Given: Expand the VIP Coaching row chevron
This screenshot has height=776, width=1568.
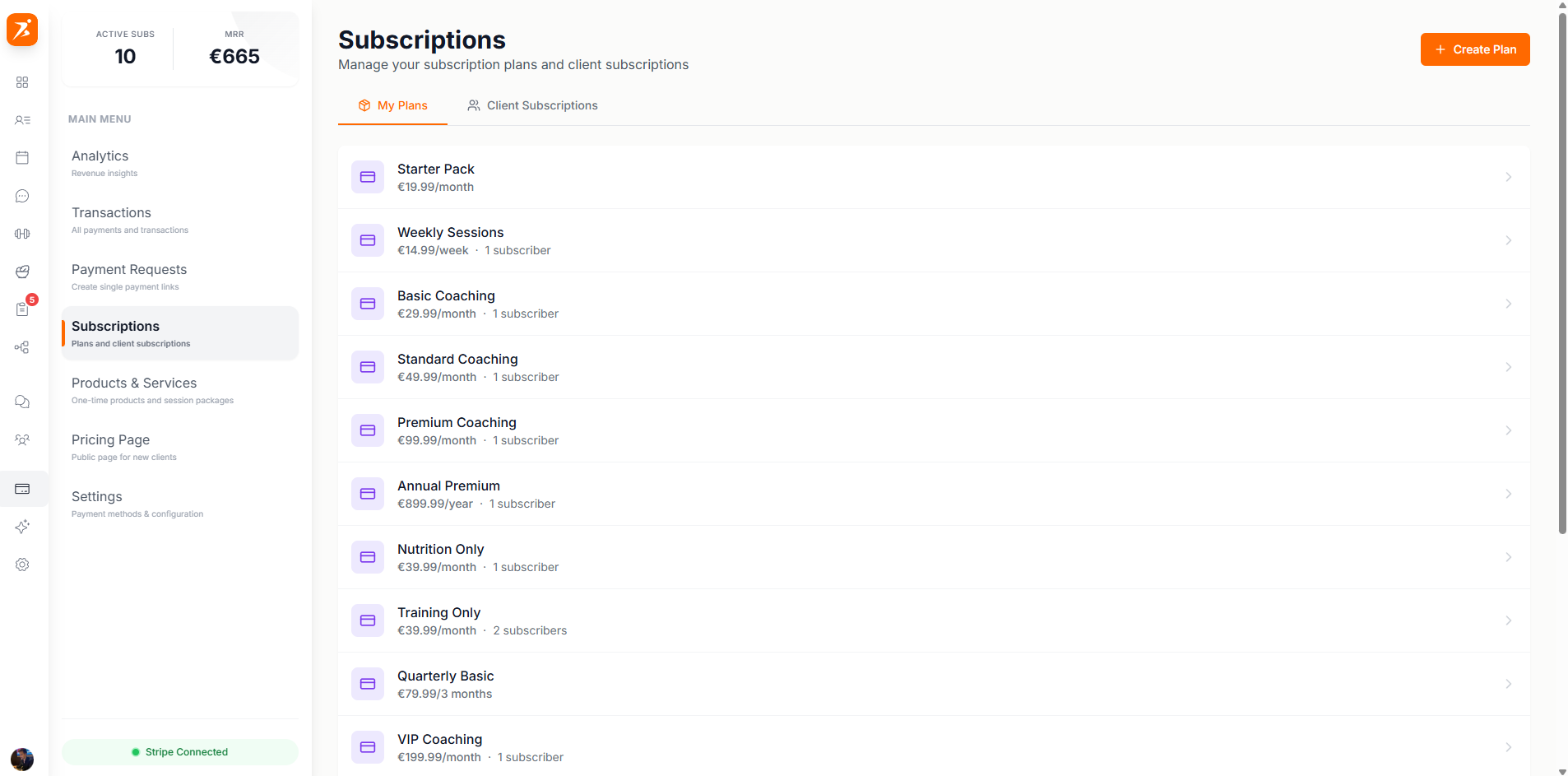Looking at the screenshot, I should pyautogui.click(x=1509, y=747).
